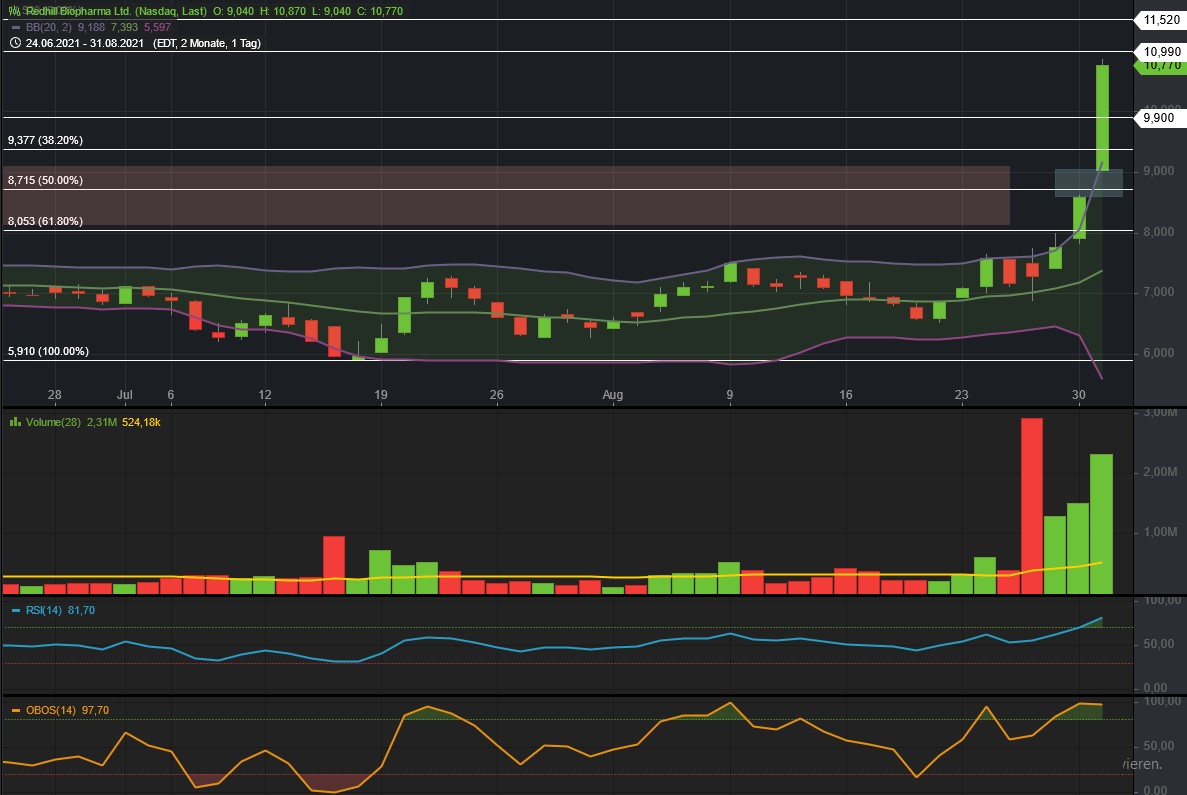Click the 8,715 (50.00%) Fibonacci level label
Screen dimensions: 1187x795
tap(47, 180)
